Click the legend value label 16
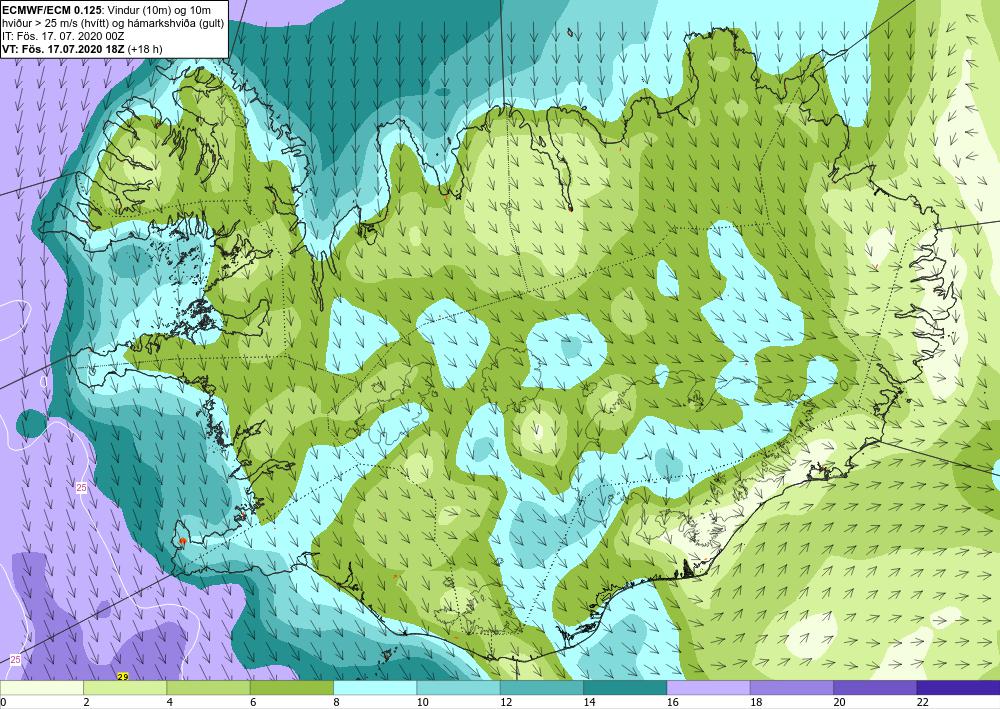This screenshot has height=709, width=1000. [x=673, y=703]
